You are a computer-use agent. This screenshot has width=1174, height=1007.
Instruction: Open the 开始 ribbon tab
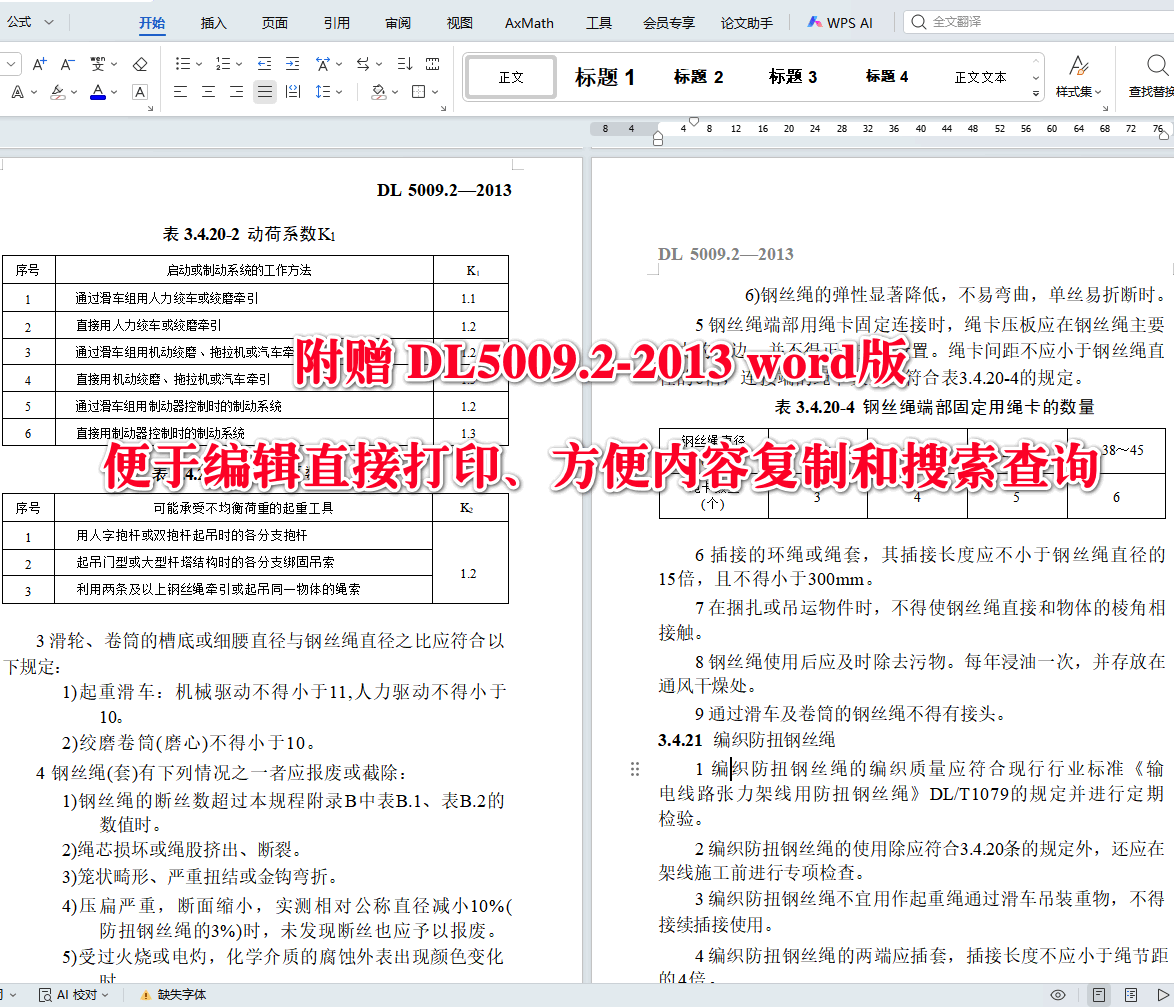[152, 23]
